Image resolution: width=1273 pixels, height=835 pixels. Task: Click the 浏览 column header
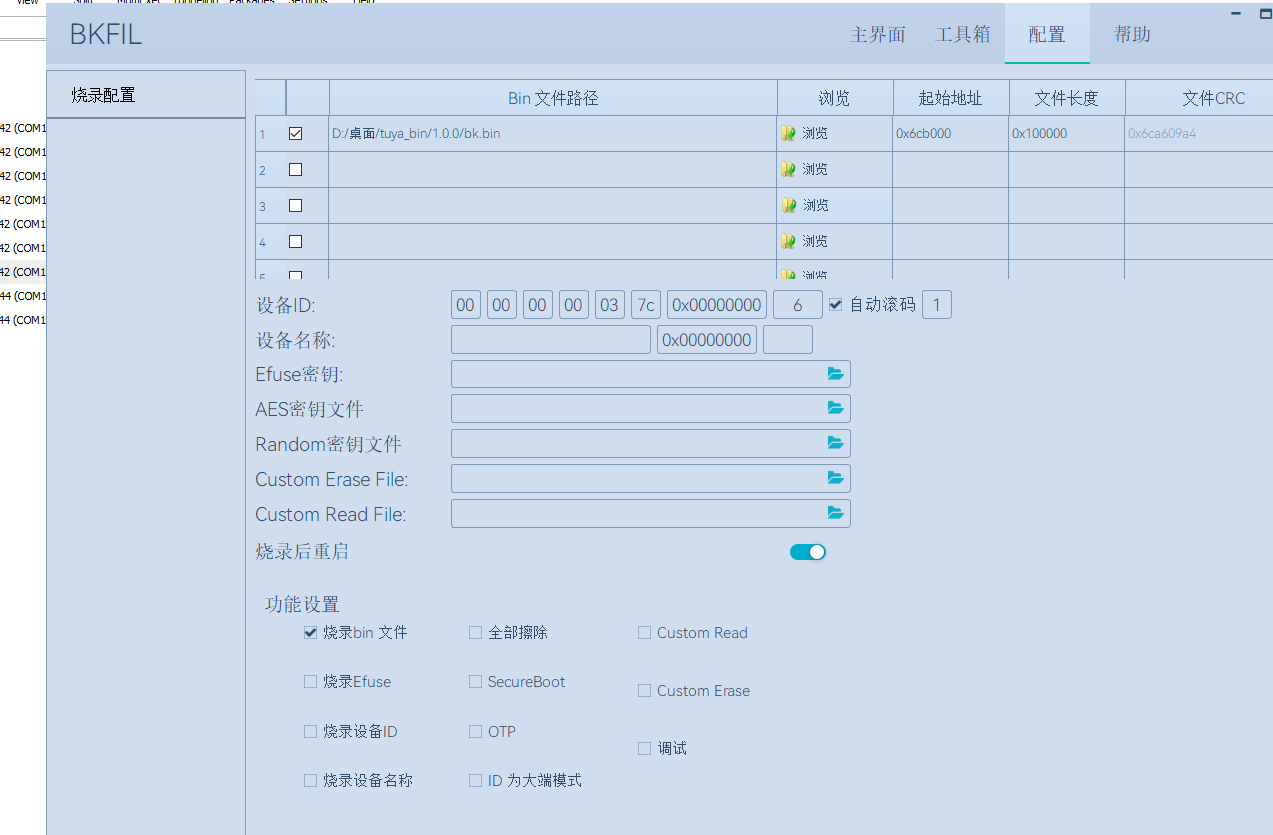pyautogui.click(x=835, y=98)
